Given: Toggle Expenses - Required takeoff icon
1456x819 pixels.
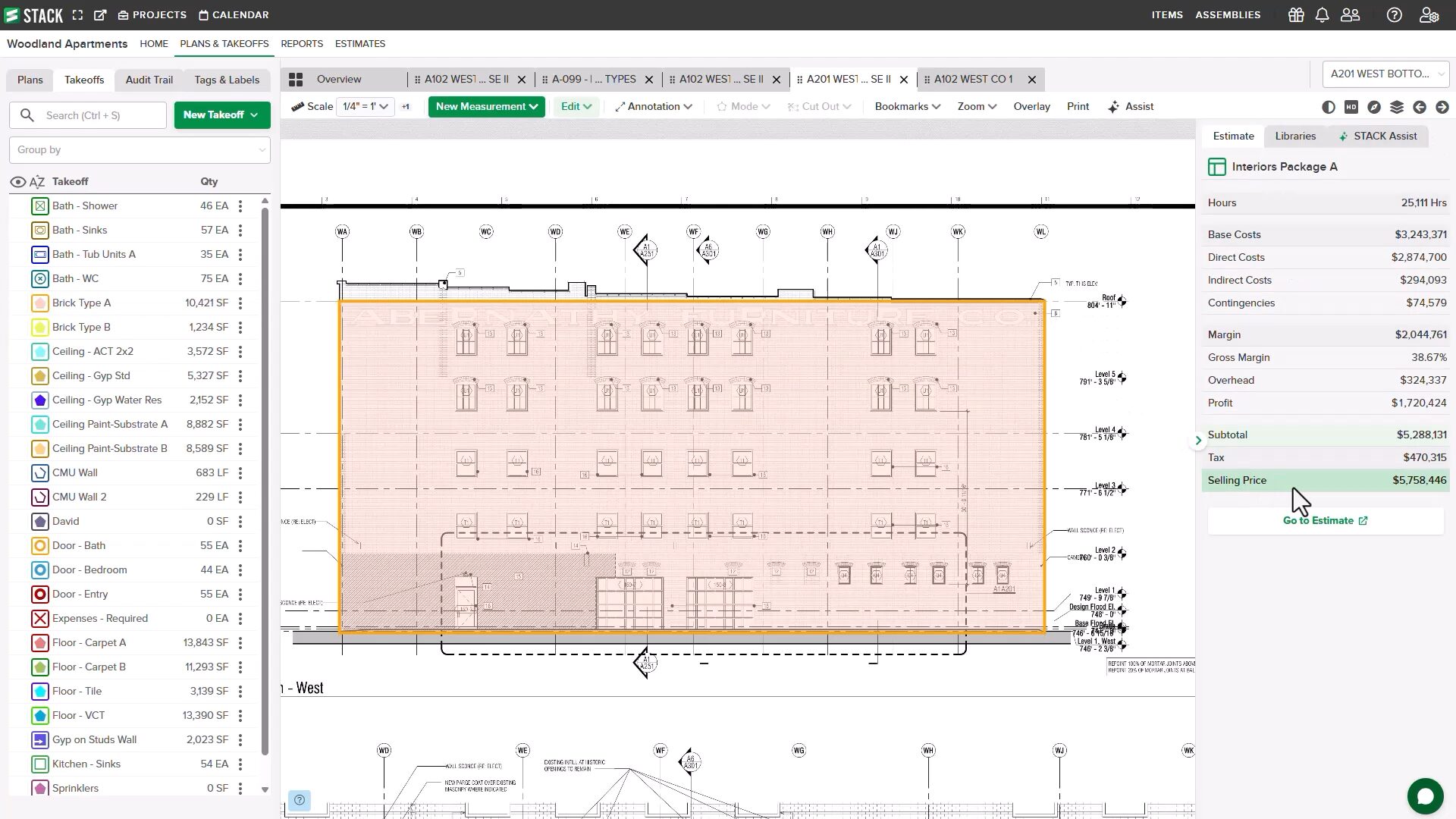Looking at the screenshot, I should tap(40, 619).
